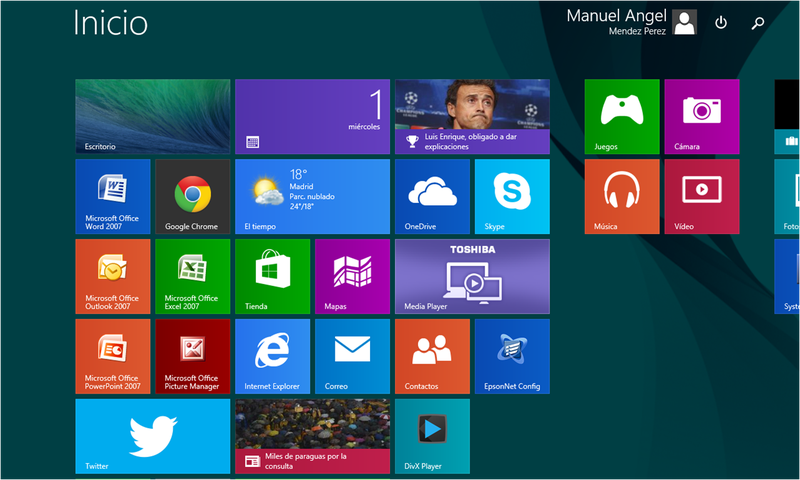Open the Tienda store tile
The height and width of the screenshot is (480, 800).
(x=272, y=276)
